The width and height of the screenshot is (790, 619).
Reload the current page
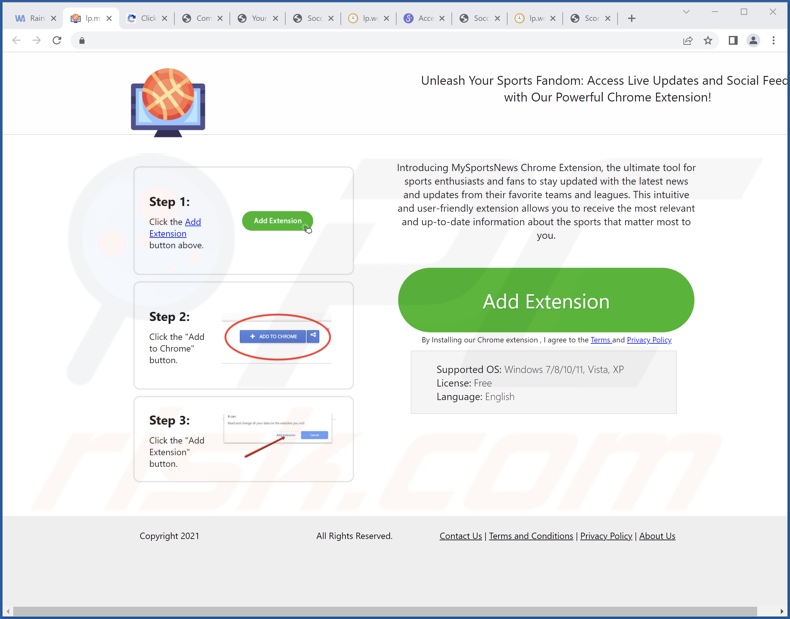tap(57, 40)
